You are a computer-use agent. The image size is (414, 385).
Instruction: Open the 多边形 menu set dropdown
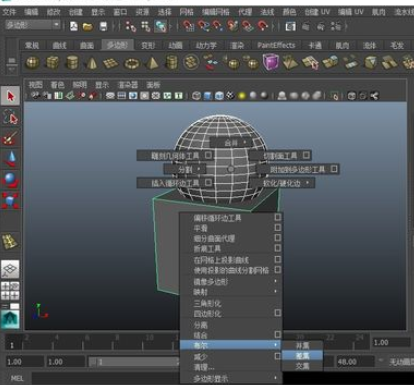(x=33, y=25)
